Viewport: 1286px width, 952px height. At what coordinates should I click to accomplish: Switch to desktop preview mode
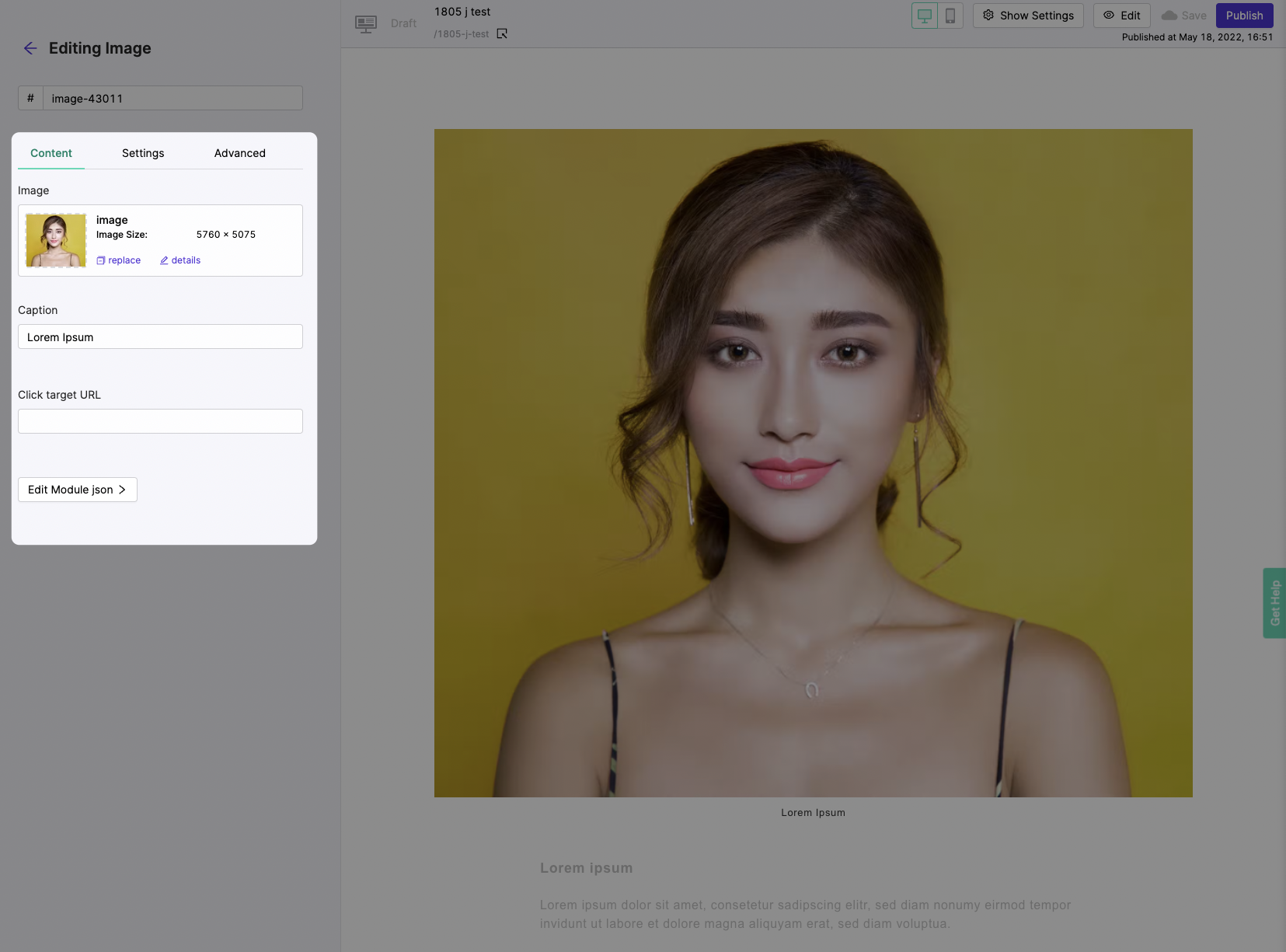[x=925, y=16]
